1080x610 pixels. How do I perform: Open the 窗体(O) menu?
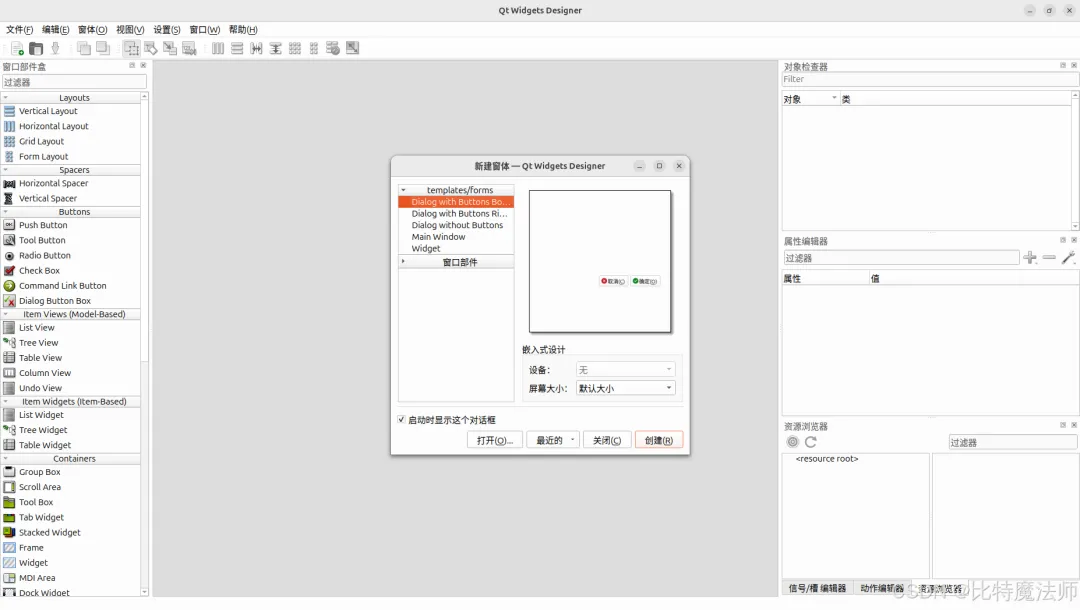click(x=92, y=30)
